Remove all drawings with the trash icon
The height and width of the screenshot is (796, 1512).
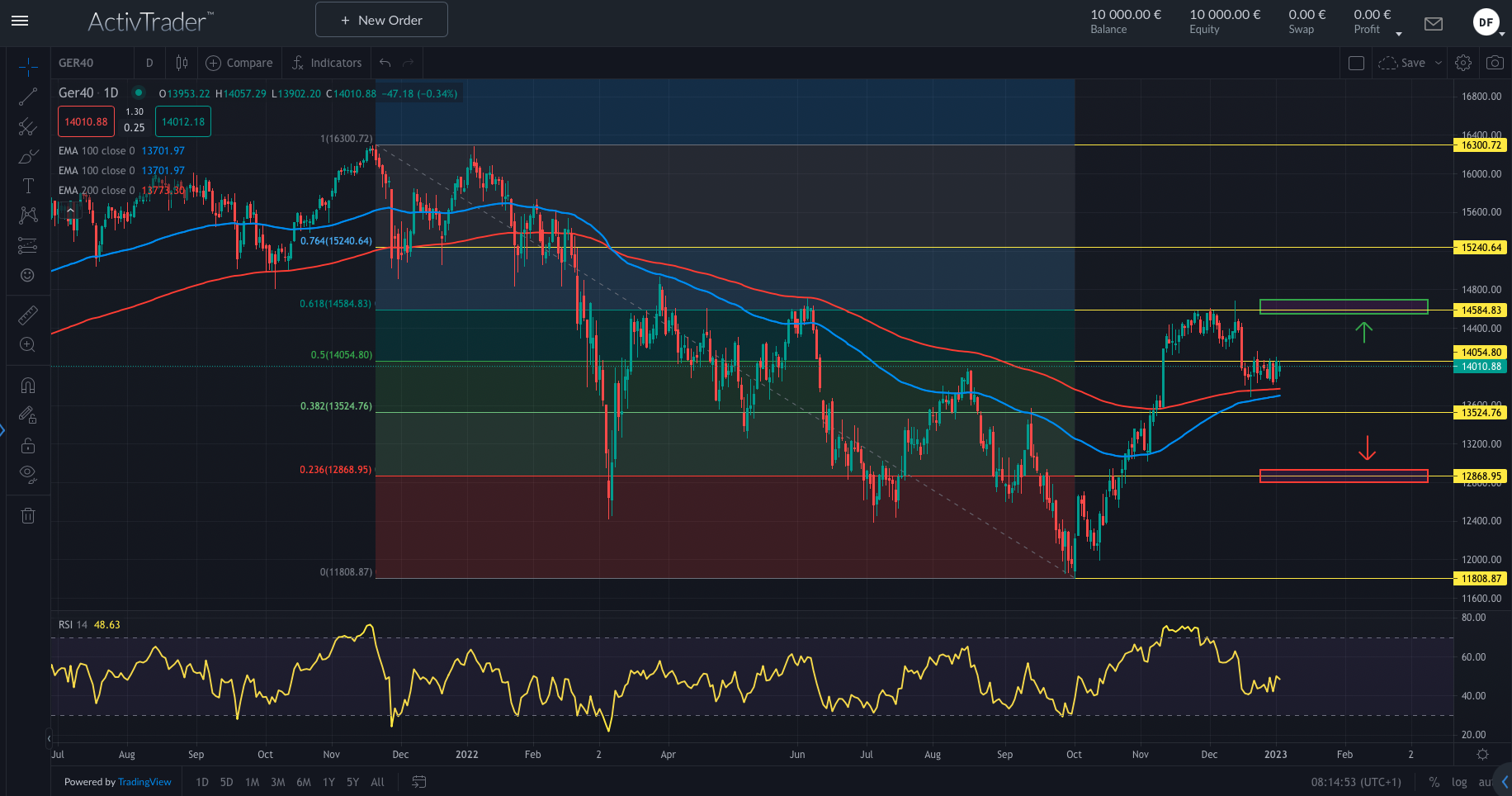(28, 514)
